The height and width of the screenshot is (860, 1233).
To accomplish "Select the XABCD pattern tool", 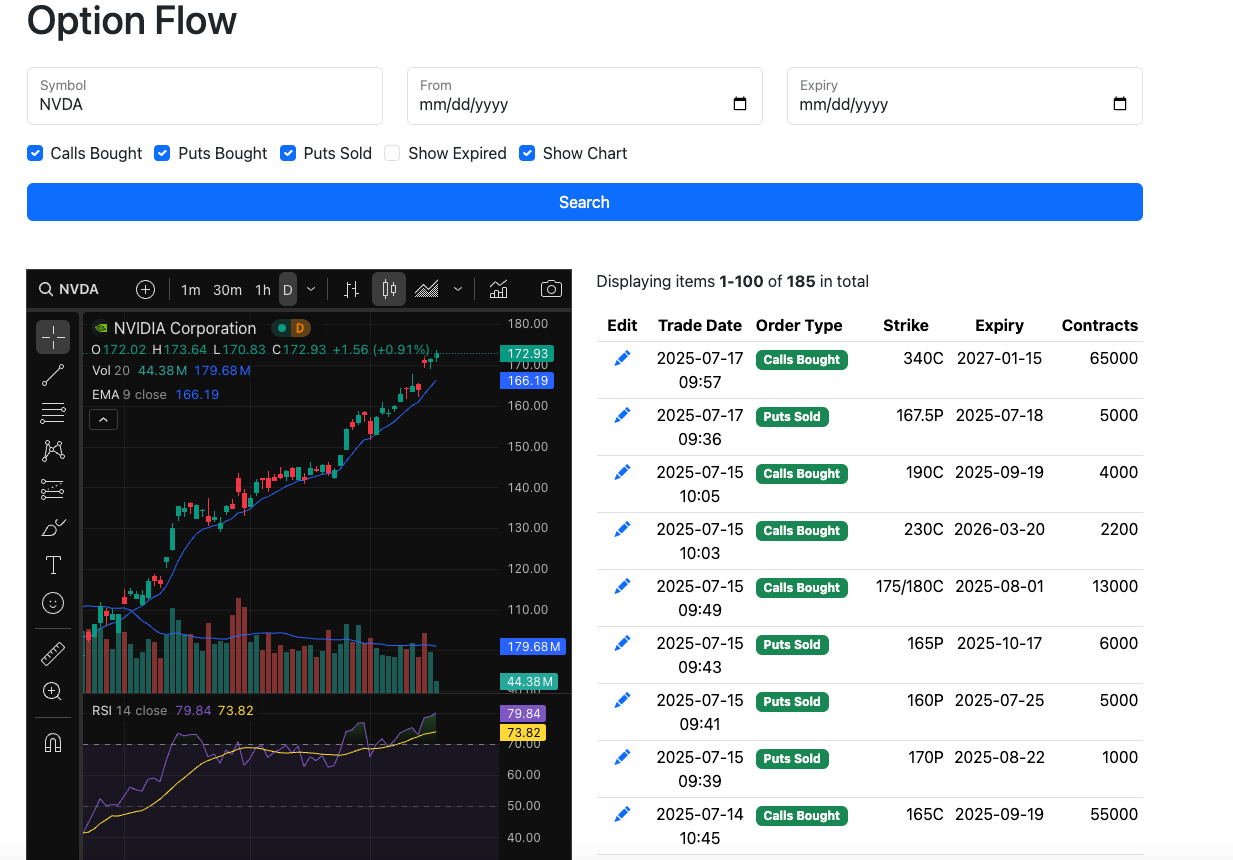I will (x=53, y=451).
